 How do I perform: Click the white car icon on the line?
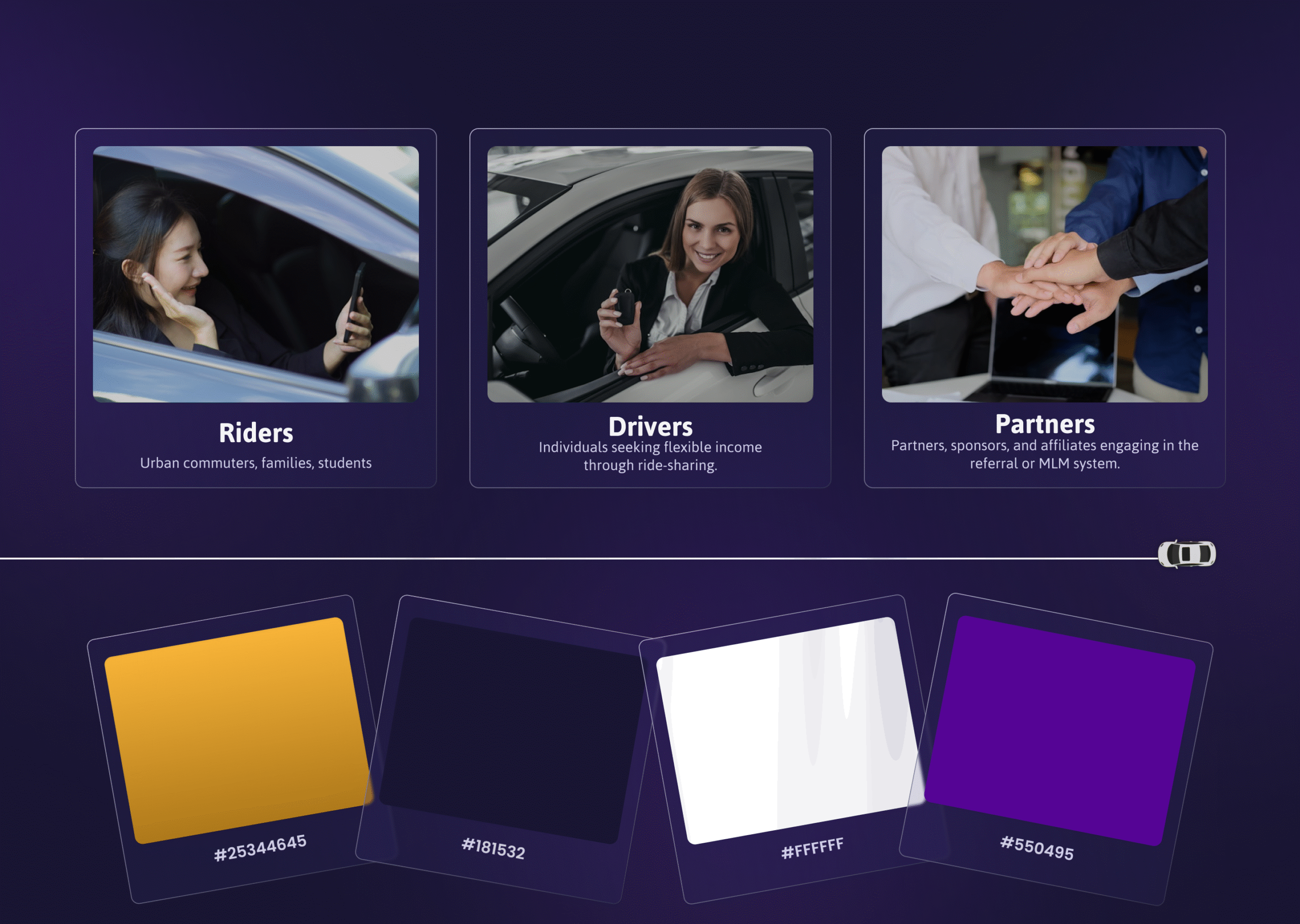pos(1187,553)
